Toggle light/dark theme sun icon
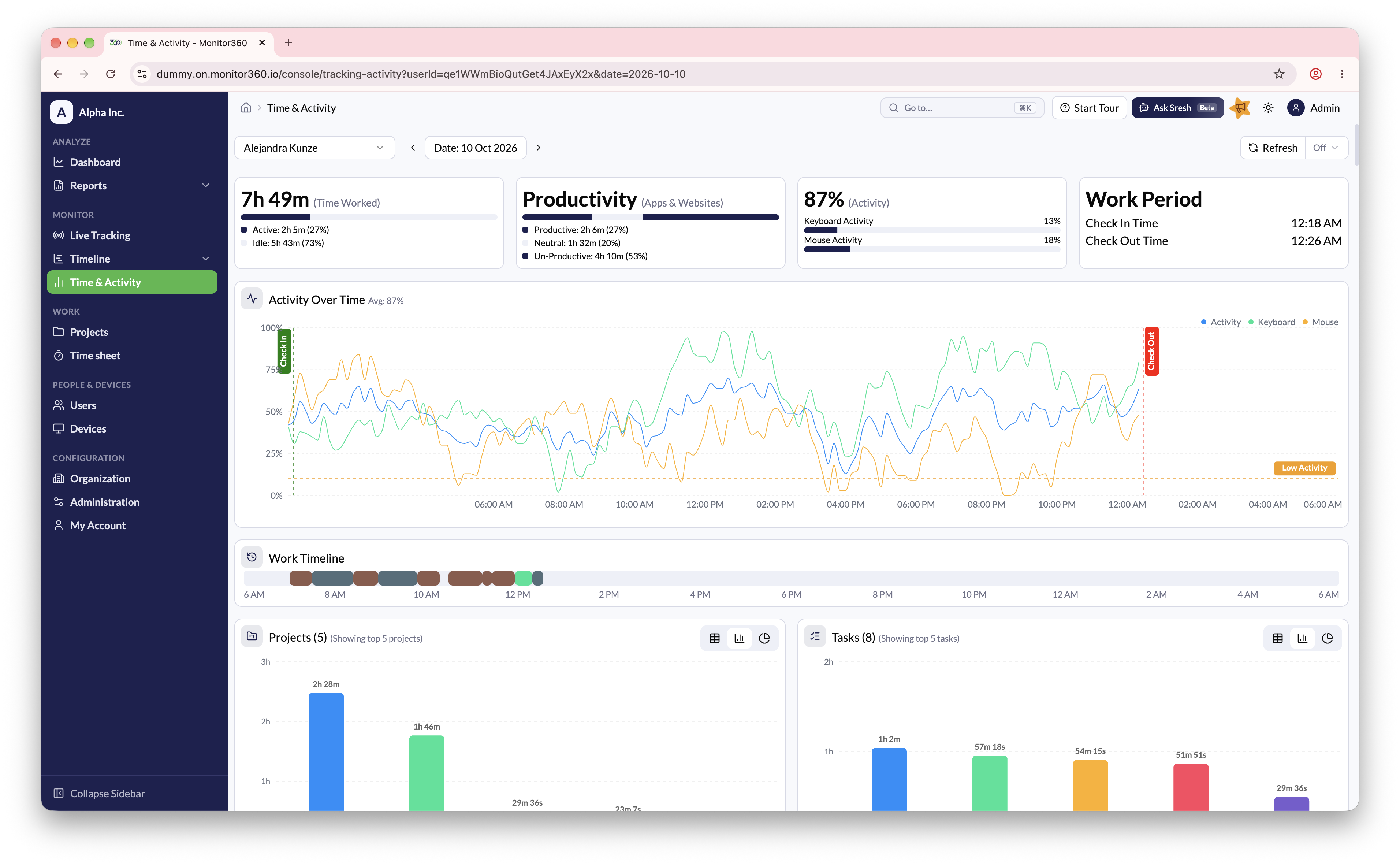Image resolution: width=1400 pixels, height=865 pixels. pos(1268,108)
